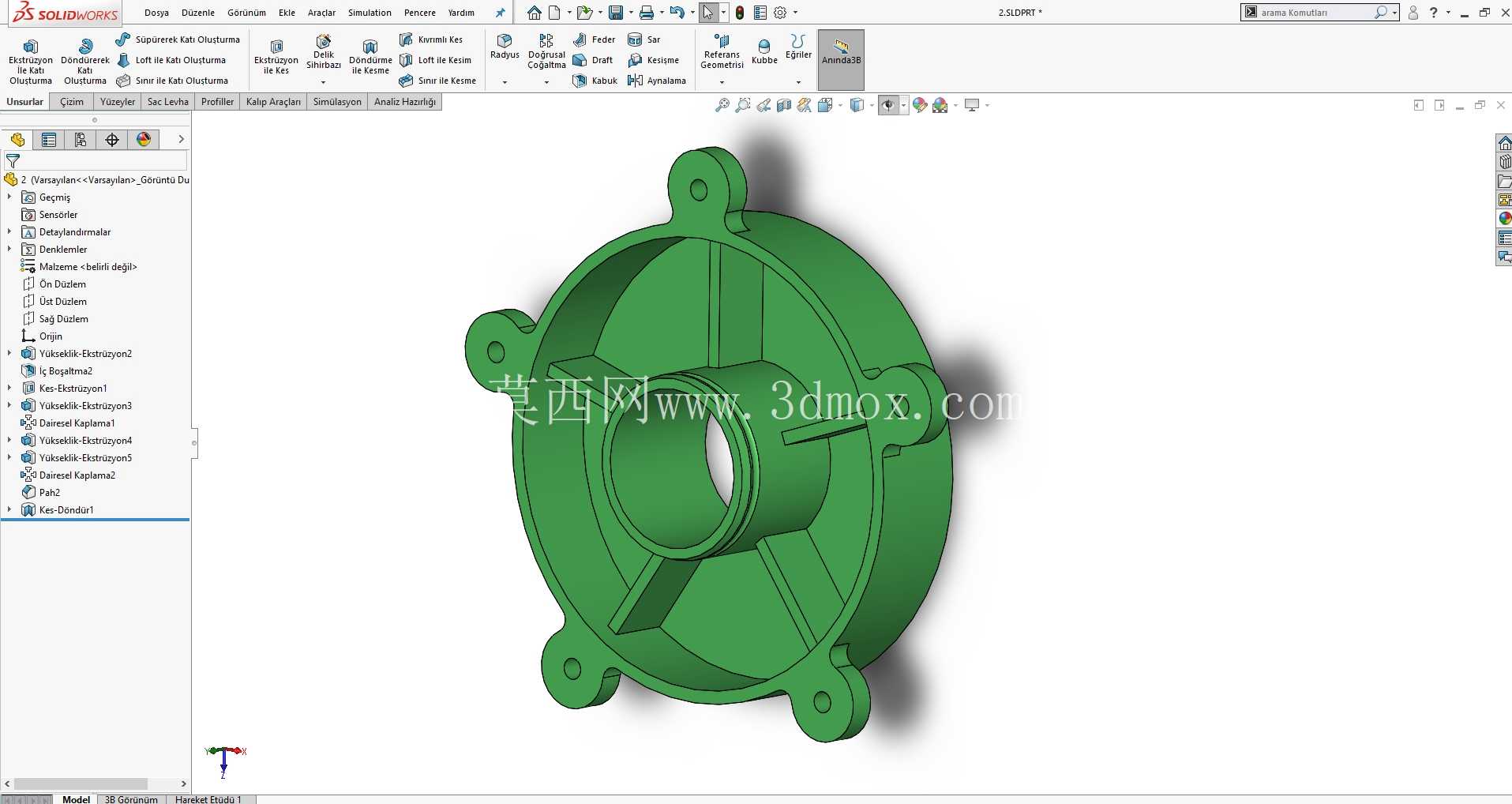Screen dimensions: 1512x804
Task: Open the Referans Geometrisi dropdown
Action: (x=722, y=82)
